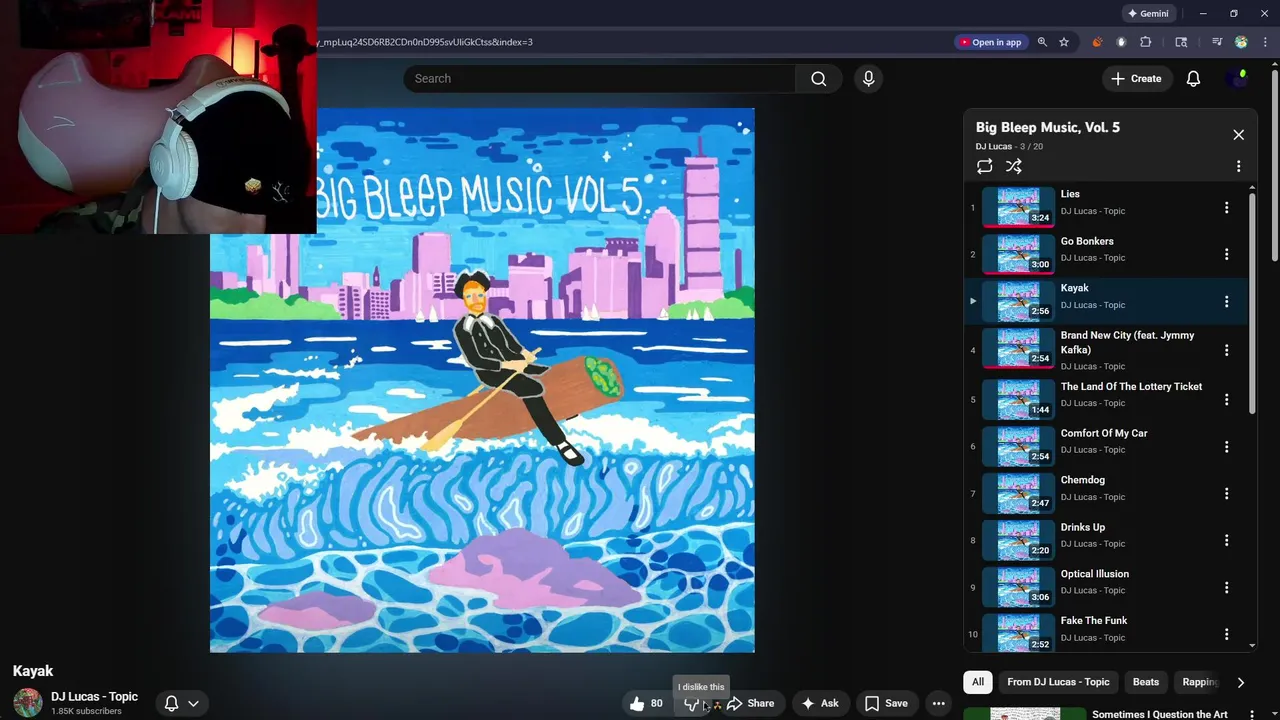Select Chemdog track title
The width and height of the screenshot is (1280, 720).
click(1083, 480)
